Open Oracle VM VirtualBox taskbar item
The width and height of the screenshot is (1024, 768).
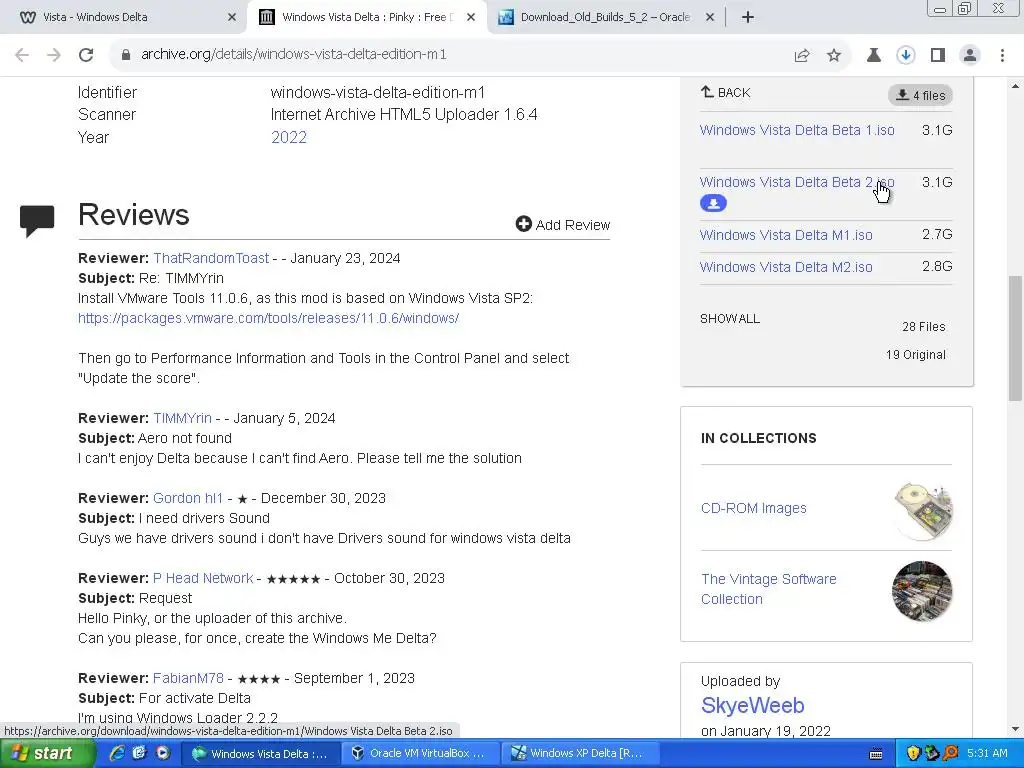(x=420, y=753)
